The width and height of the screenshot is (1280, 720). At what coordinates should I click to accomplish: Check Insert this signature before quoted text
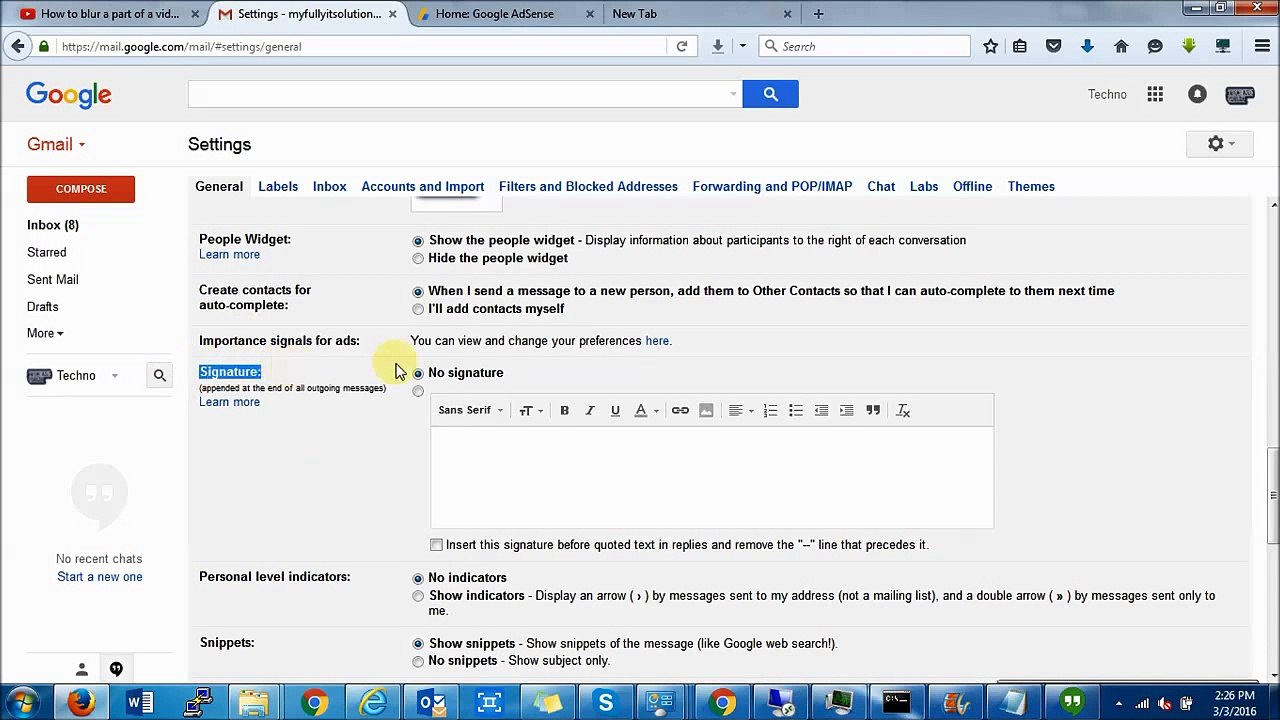tap(436, 545)
